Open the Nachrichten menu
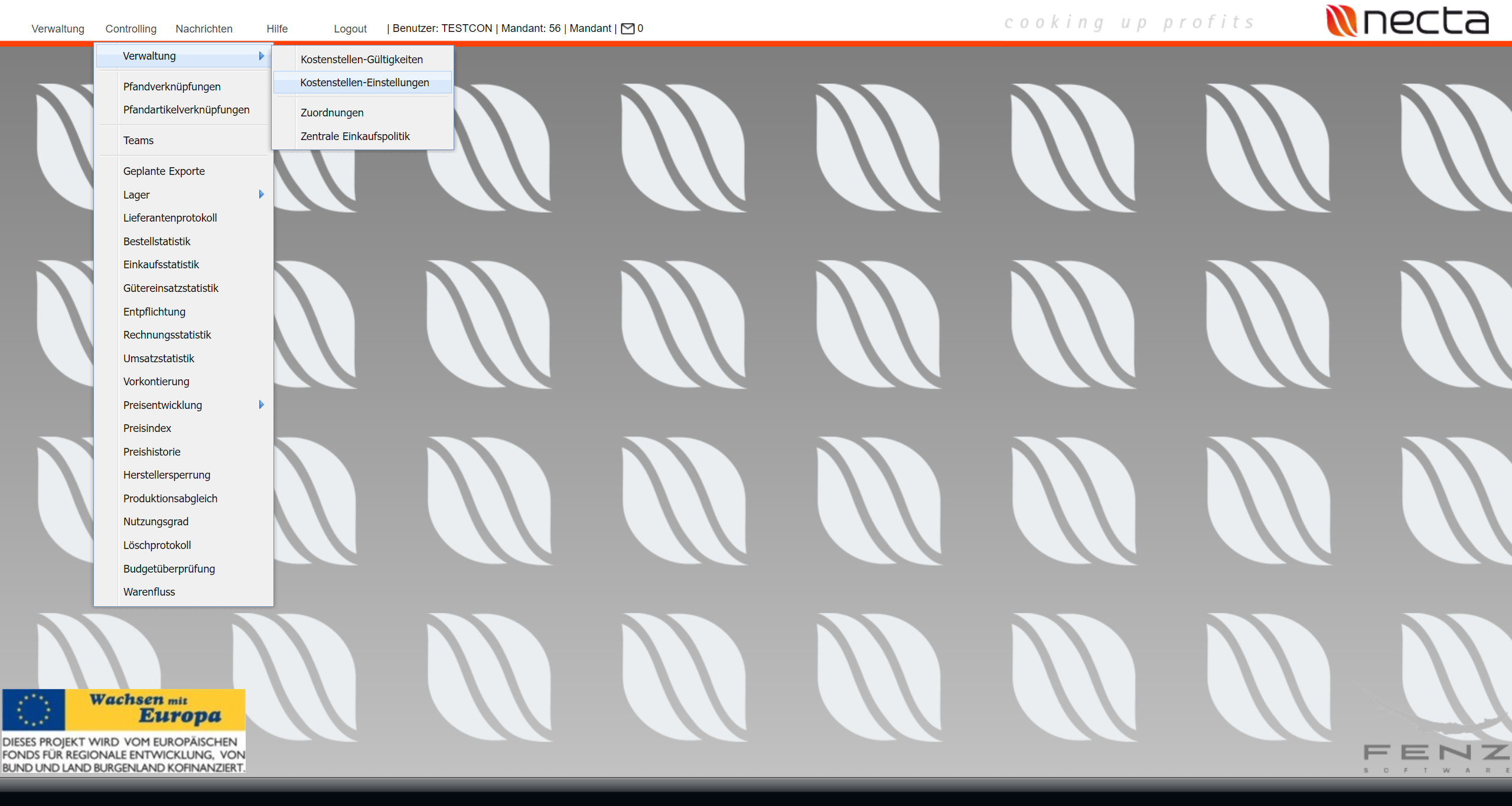Viewport: 1512px width, 806px height. pos(204,28)
